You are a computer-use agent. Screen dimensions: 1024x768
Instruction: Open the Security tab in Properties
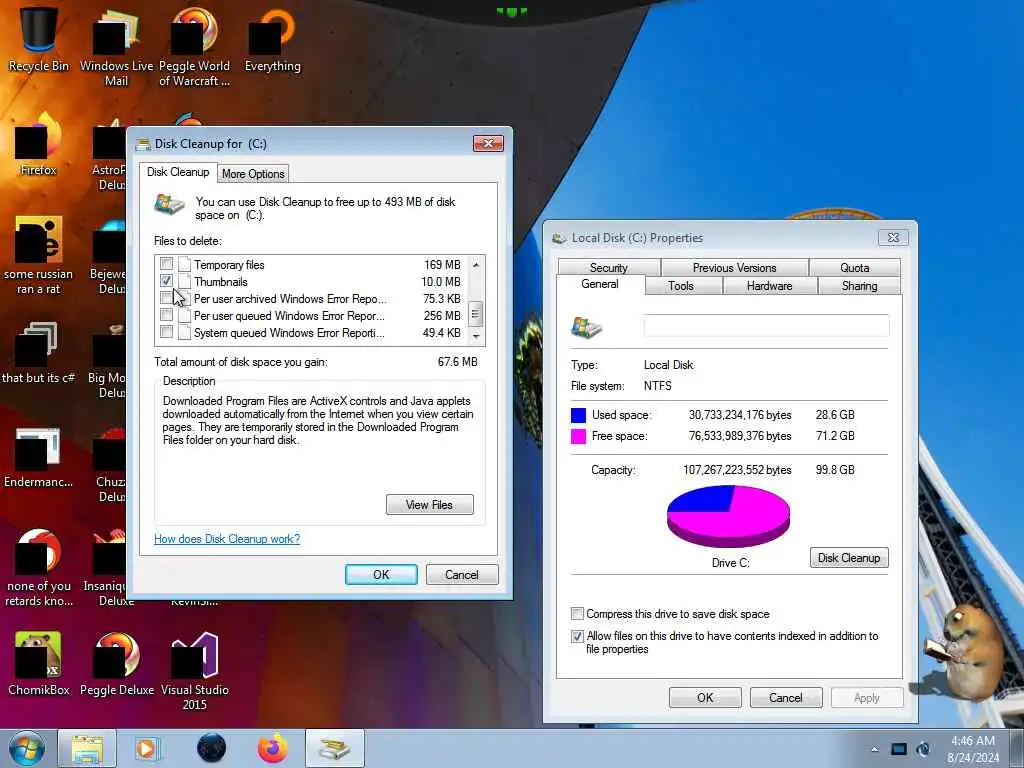point(609,268)
